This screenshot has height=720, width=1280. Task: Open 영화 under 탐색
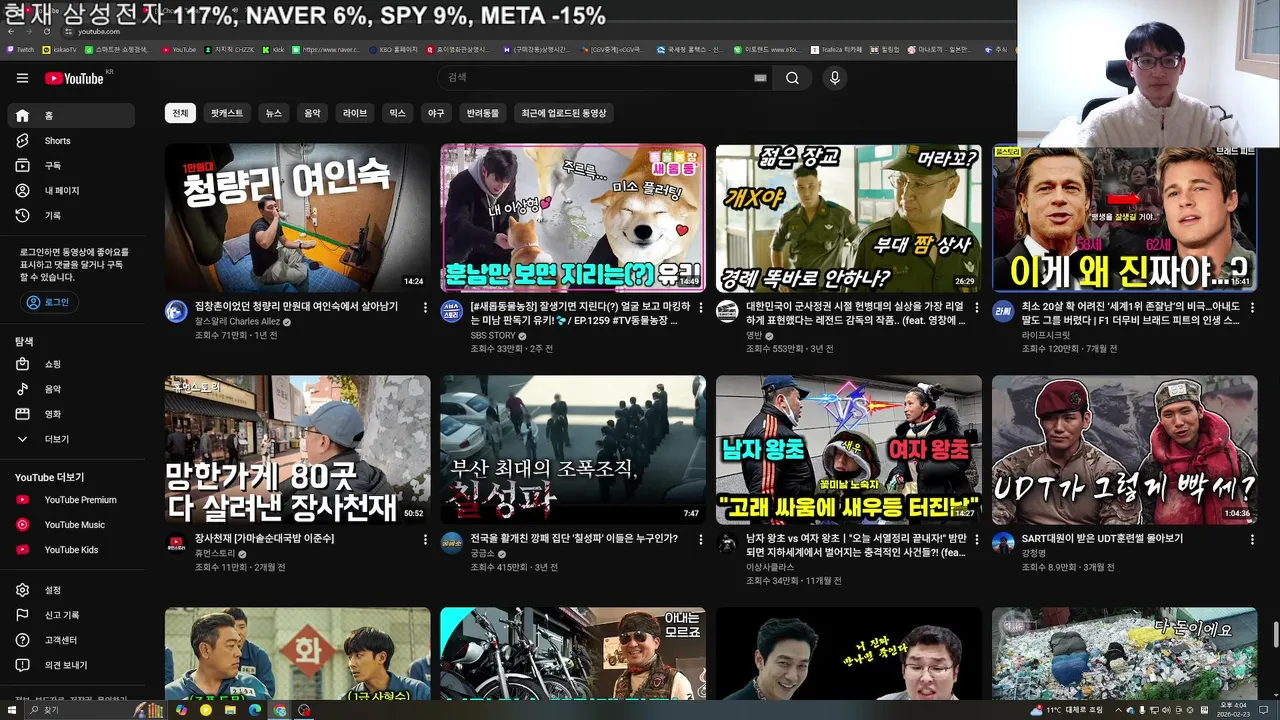point(69,414)
